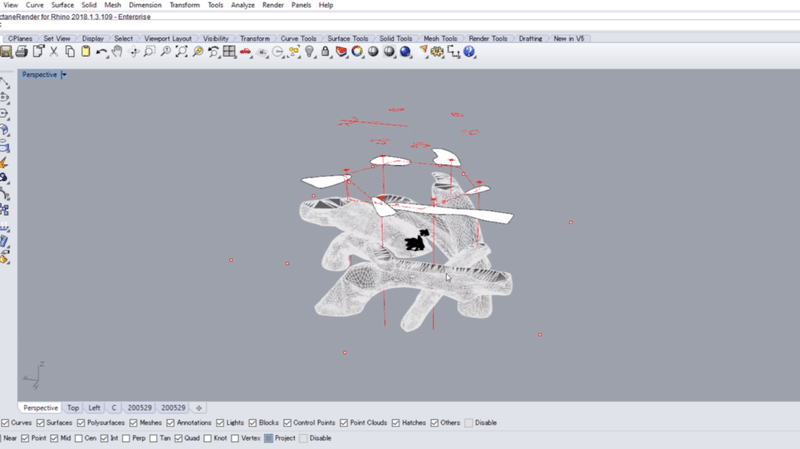Click the light bulb hide objects icon
Screen dimensions: 800x449
(310, 52)
